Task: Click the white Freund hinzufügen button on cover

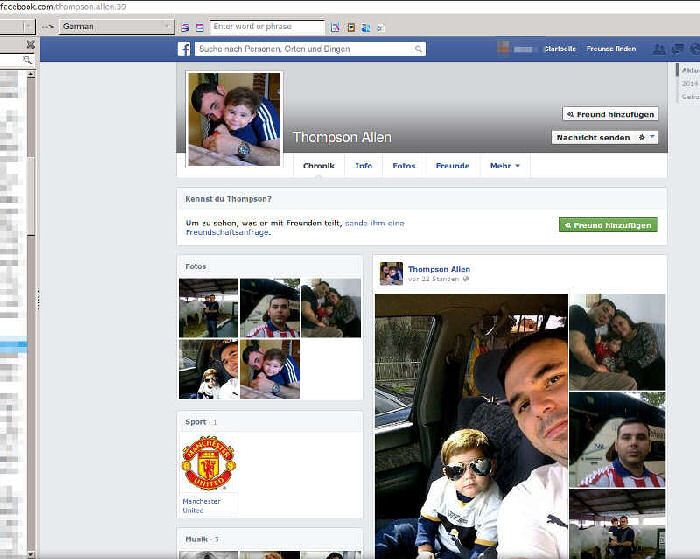Action: click(610, 114)
